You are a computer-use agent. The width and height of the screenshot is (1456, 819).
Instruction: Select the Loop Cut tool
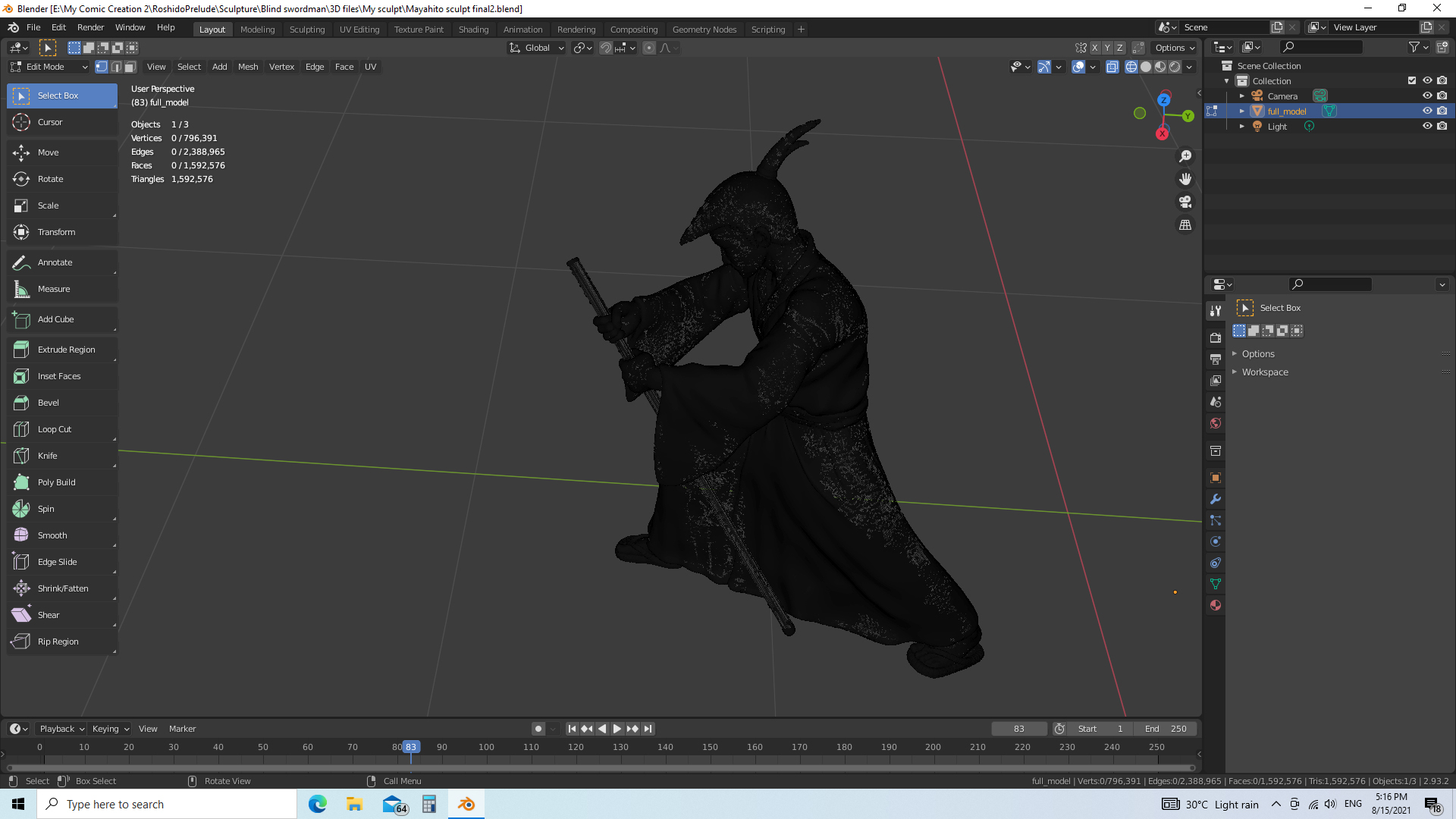[62, 429]
